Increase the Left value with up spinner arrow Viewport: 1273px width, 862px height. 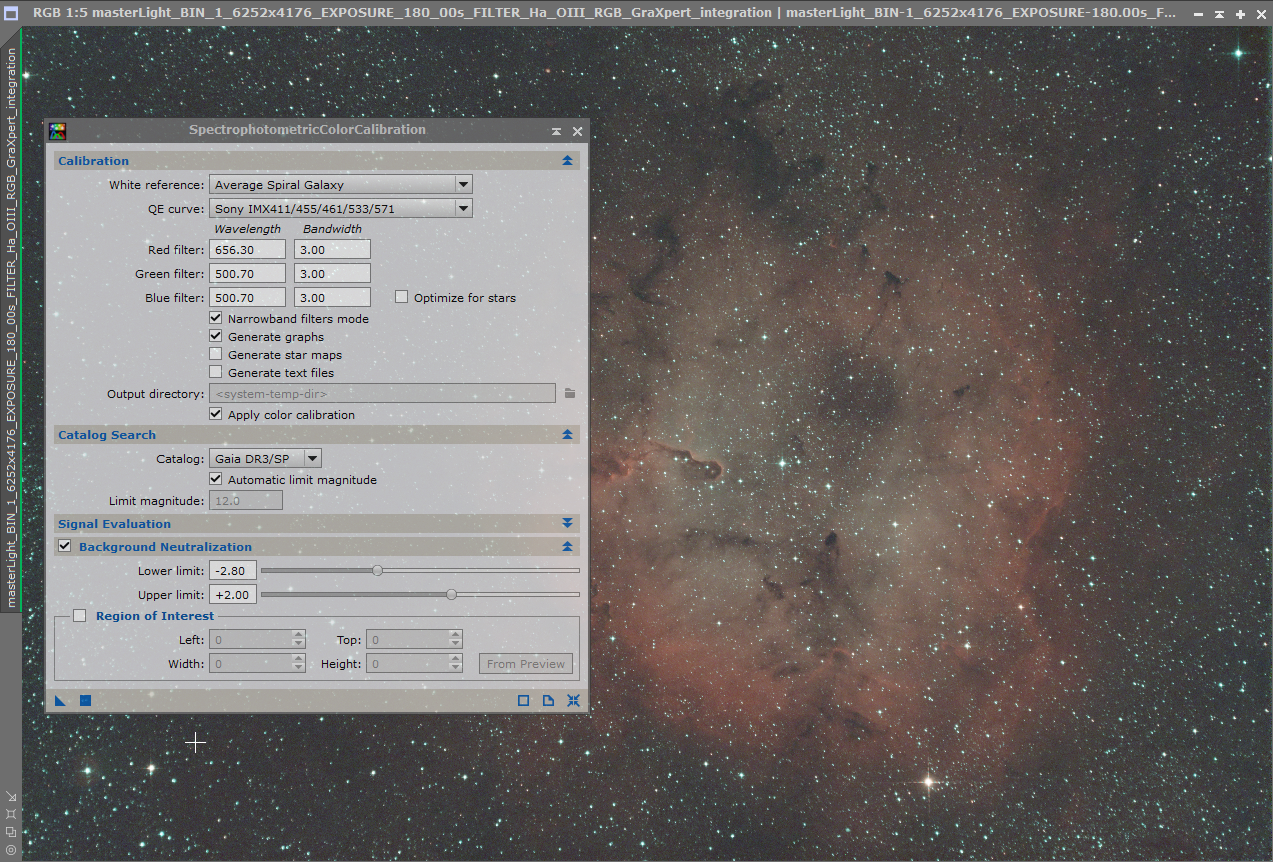(298, 634)
